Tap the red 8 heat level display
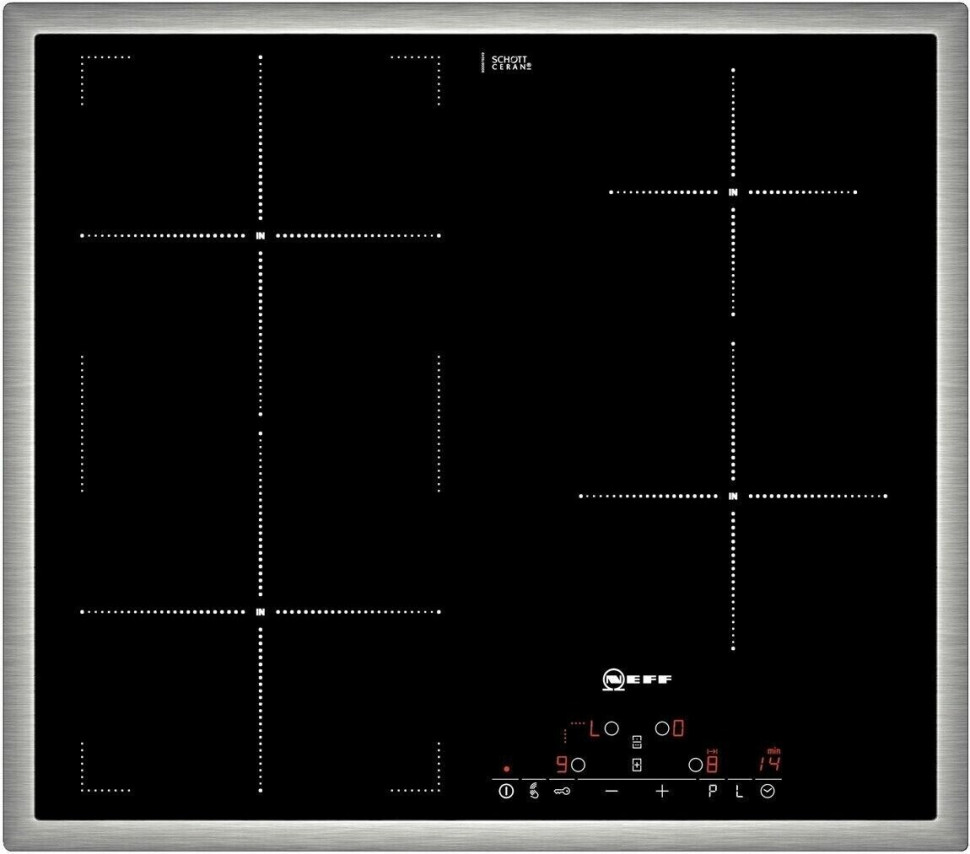This screenshot has width=970, height=854. (712, 764)
